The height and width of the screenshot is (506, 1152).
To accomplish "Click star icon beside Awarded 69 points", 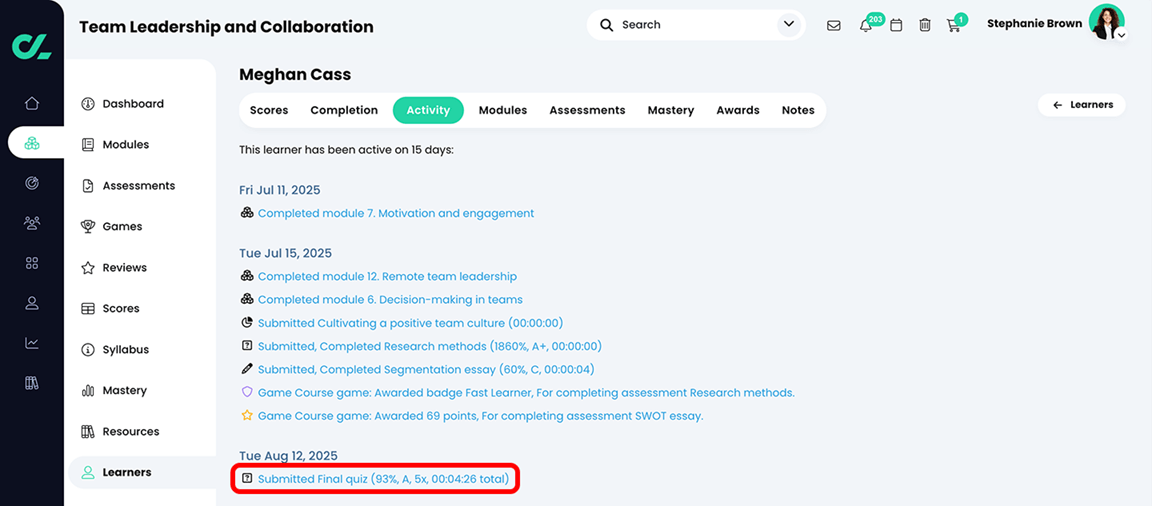I will coord(247,416).
